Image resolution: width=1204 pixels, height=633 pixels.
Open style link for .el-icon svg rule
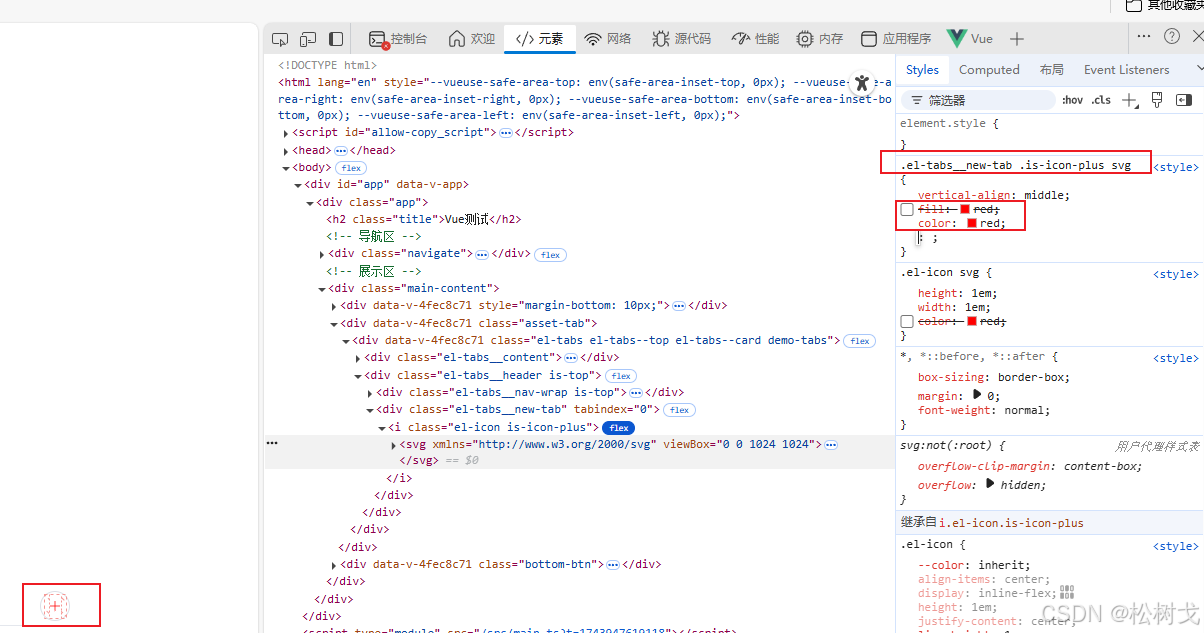(1176, 274)
